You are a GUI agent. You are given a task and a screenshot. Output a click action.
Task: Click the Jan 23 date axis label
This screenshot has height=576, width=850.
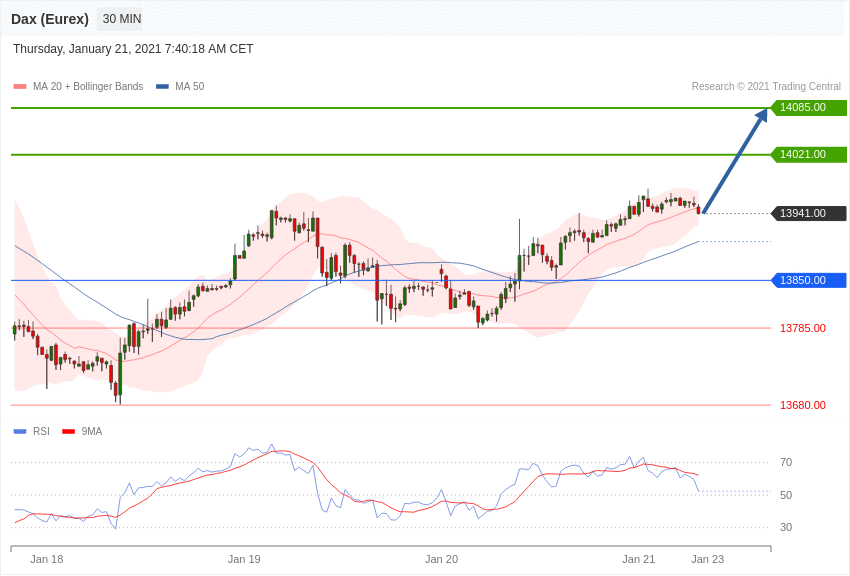click(707, 559)
